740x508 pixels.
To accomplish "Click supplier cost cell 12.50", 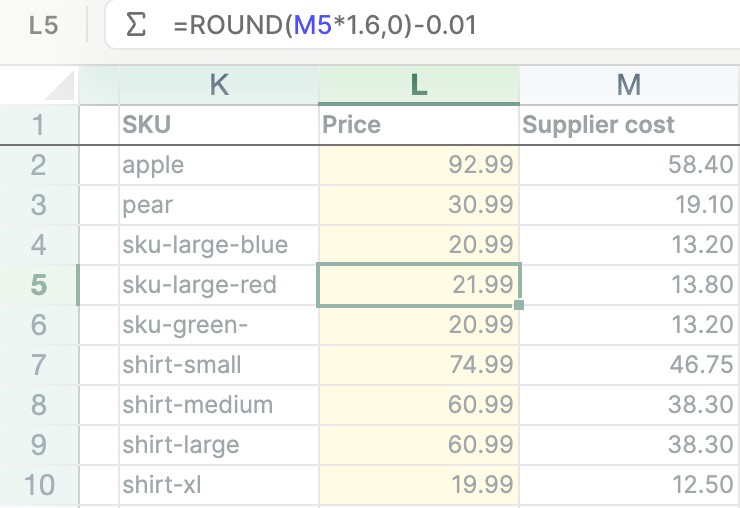I will click(x=630, y=485).
